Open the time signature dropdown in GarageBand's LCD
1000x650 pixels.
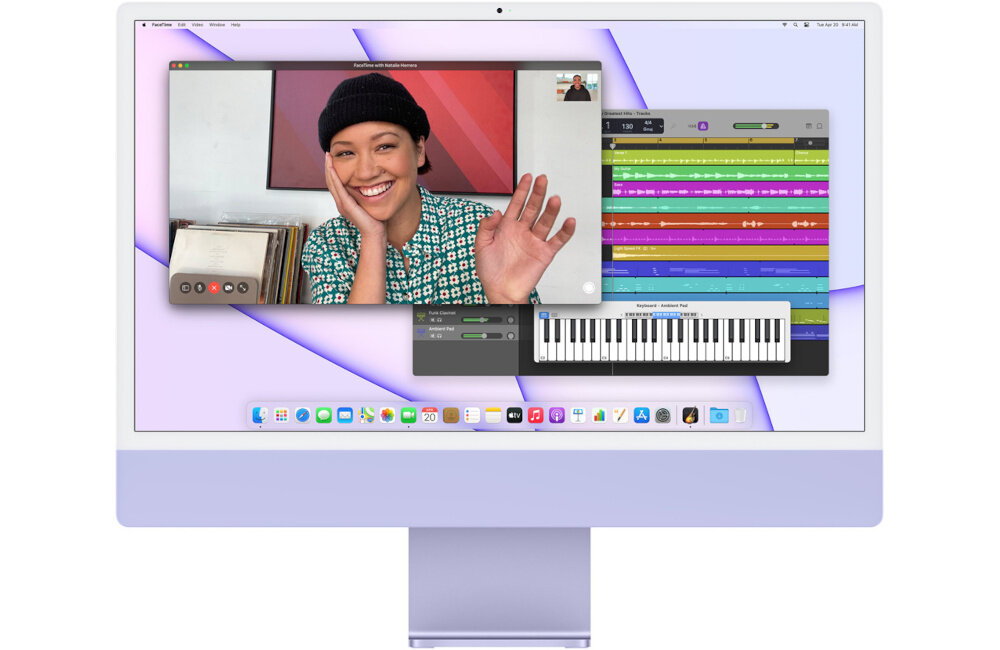point(650,126)
